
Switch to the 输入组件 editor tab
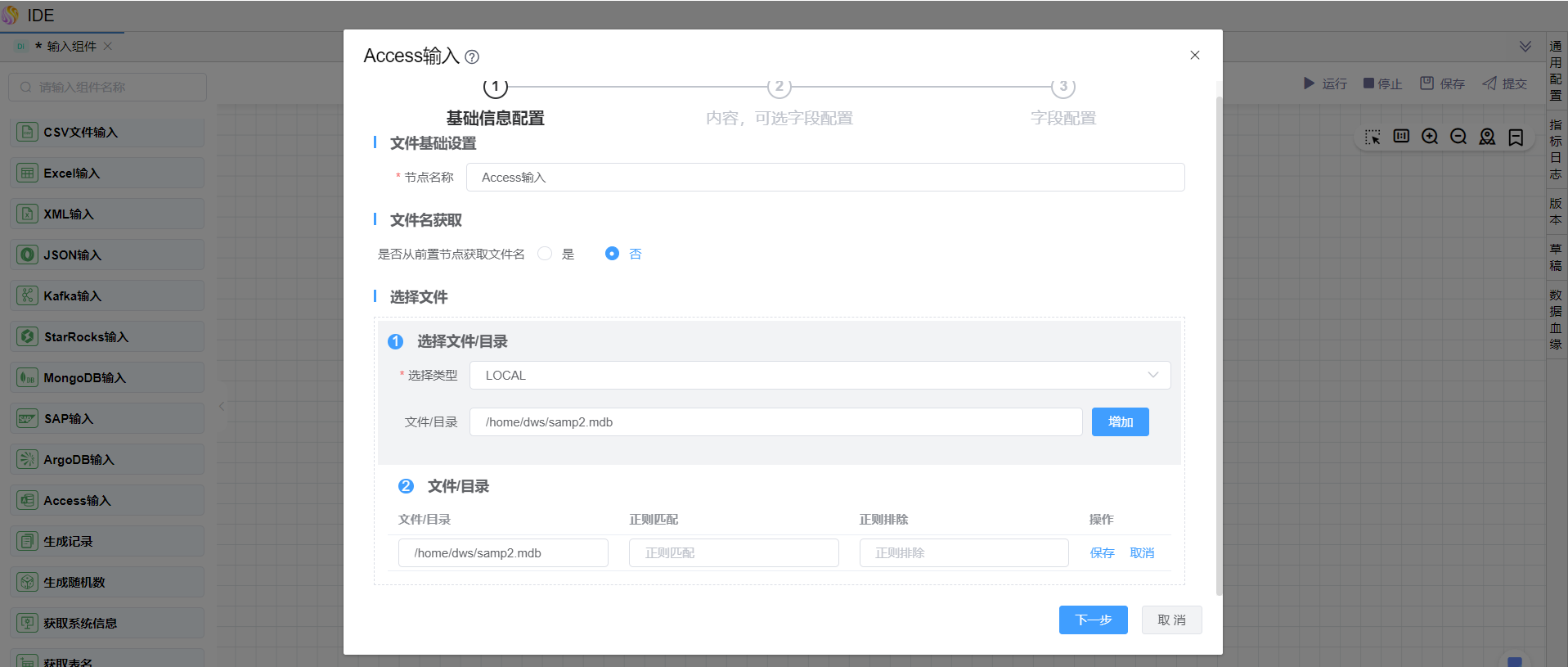pos(71,46)
